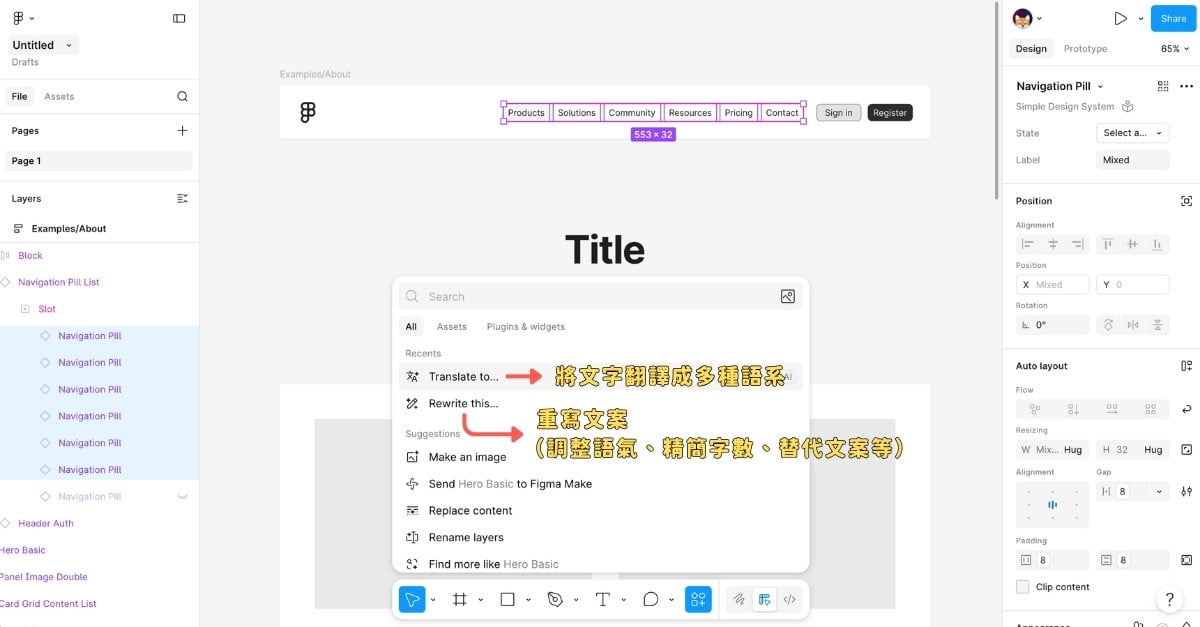Select the File tab in left panel
1200x627 pixels.
[19, 96]
